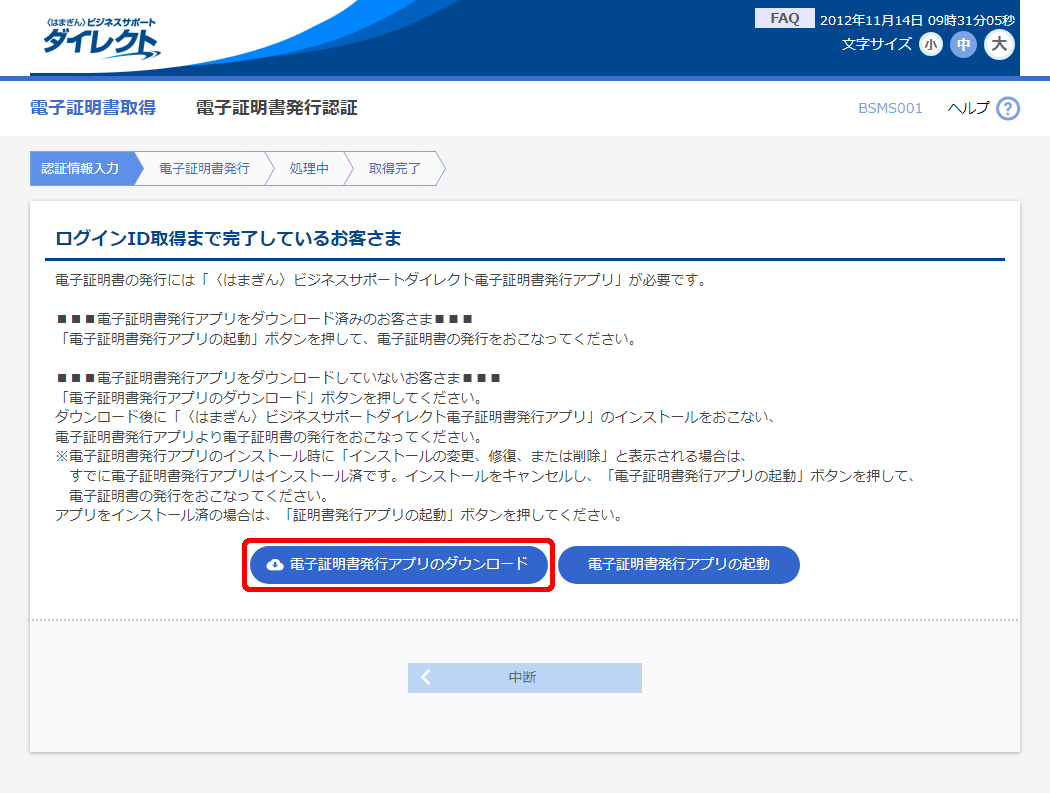Set text size to small (小)
1050x793 pixels.
pyautogui.click(x=931, y=44)
